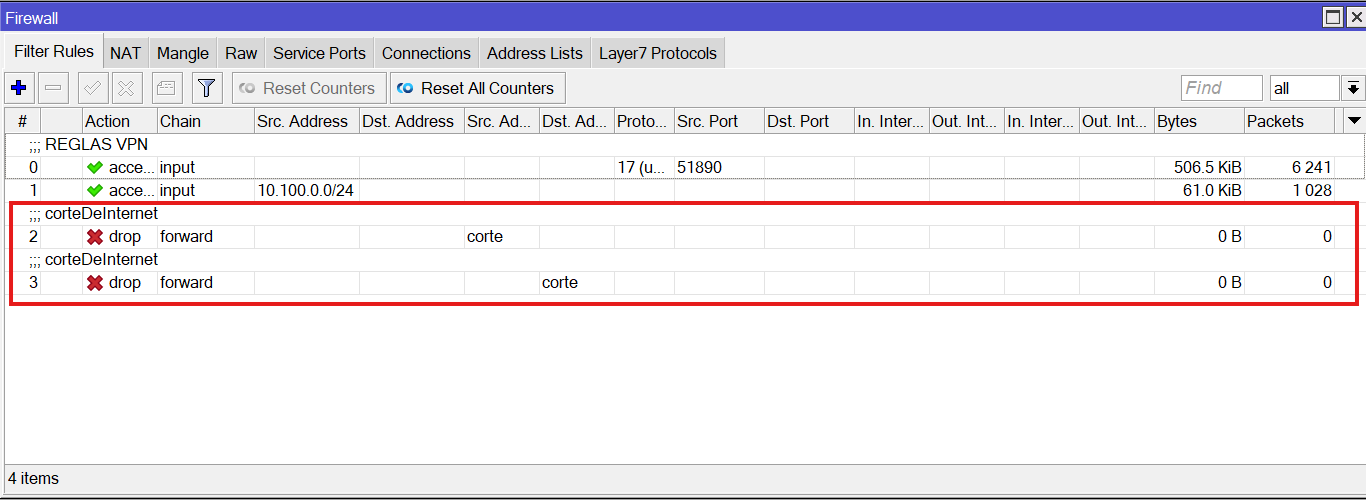
Task: Sort by the # column header
Action: [23, 121]
